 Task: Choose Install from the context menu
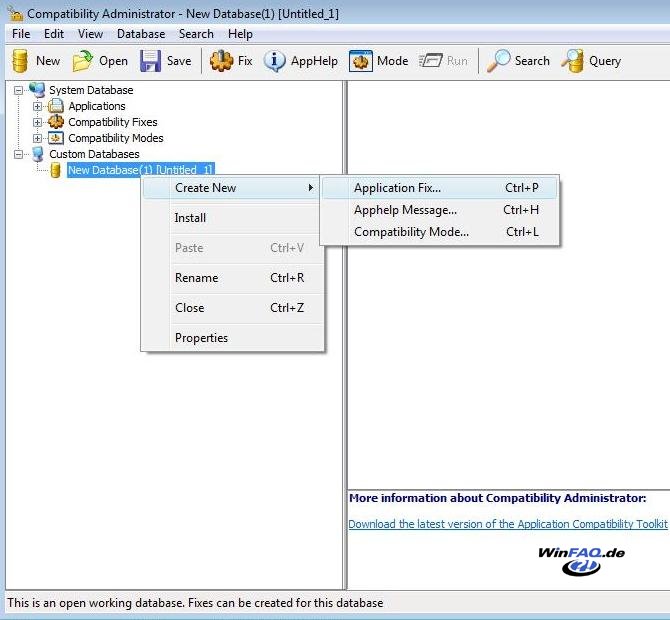click(x=231, y=218)
